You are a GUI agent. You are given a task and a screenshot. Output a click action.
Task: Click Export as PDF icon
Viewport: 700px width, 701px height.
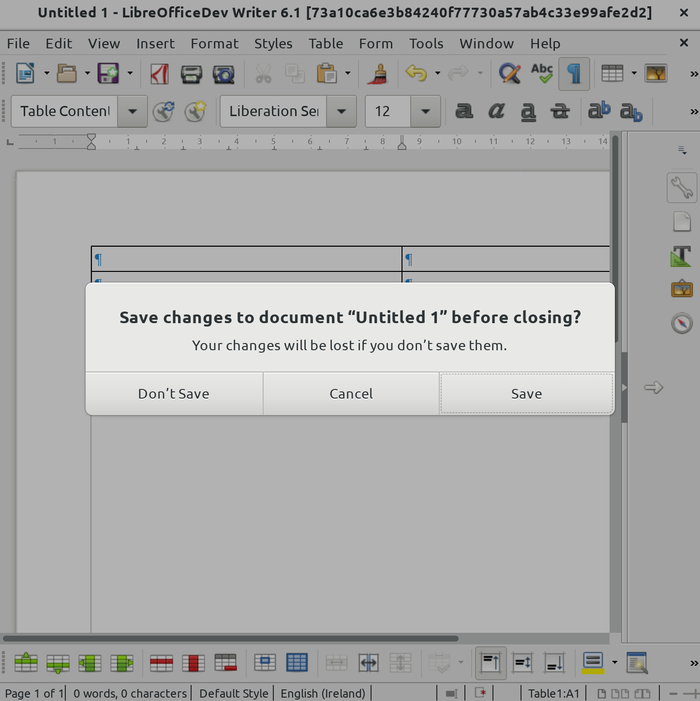pos(159,74)
